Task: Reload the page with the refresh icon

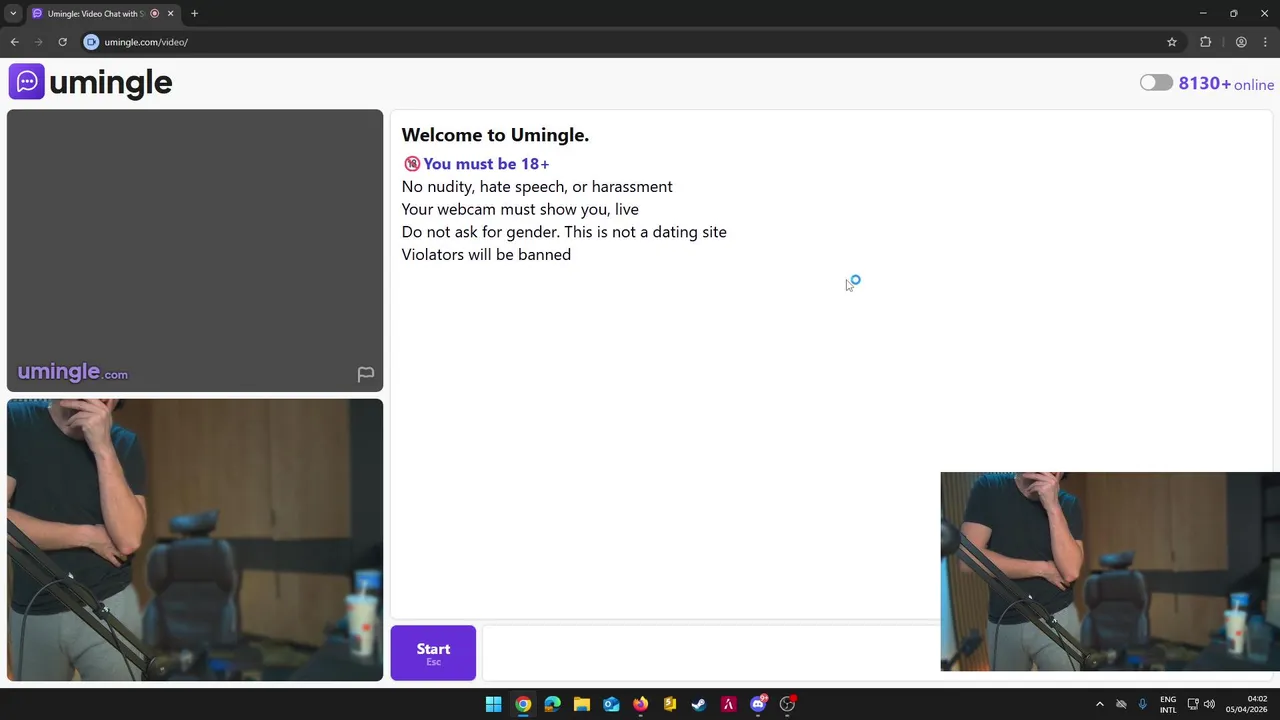Action: pyautogui.click(x=62, y=42)
